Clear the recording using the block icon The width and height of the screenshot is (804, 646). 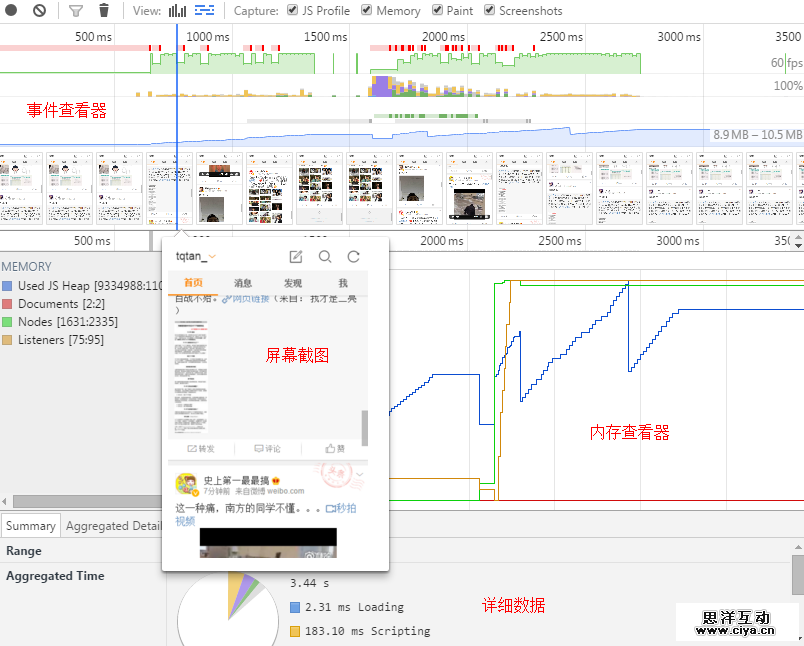(39, 10)
